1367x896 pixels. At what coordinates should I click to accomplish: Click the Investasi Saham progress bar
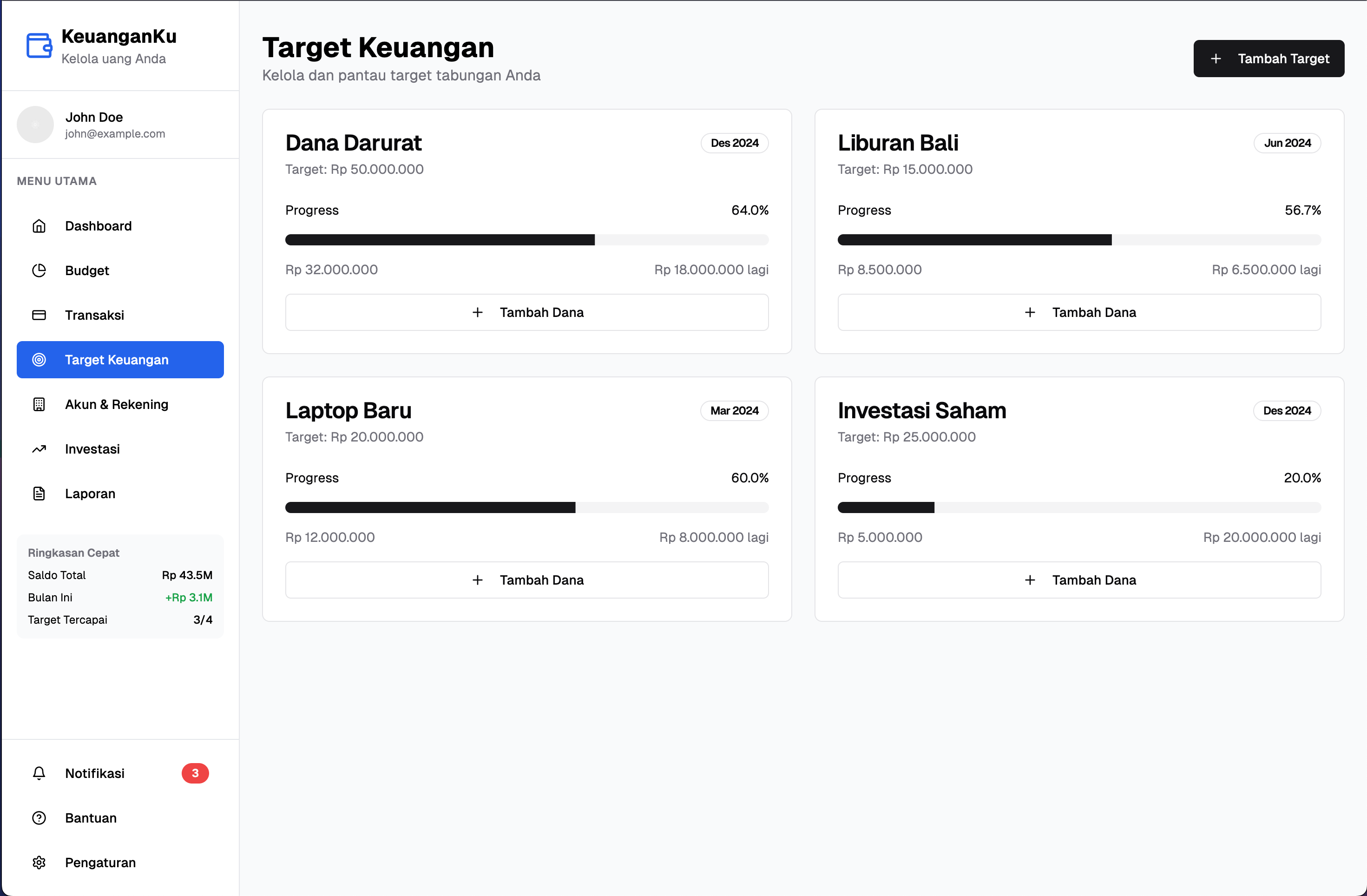click(1079, 508)
